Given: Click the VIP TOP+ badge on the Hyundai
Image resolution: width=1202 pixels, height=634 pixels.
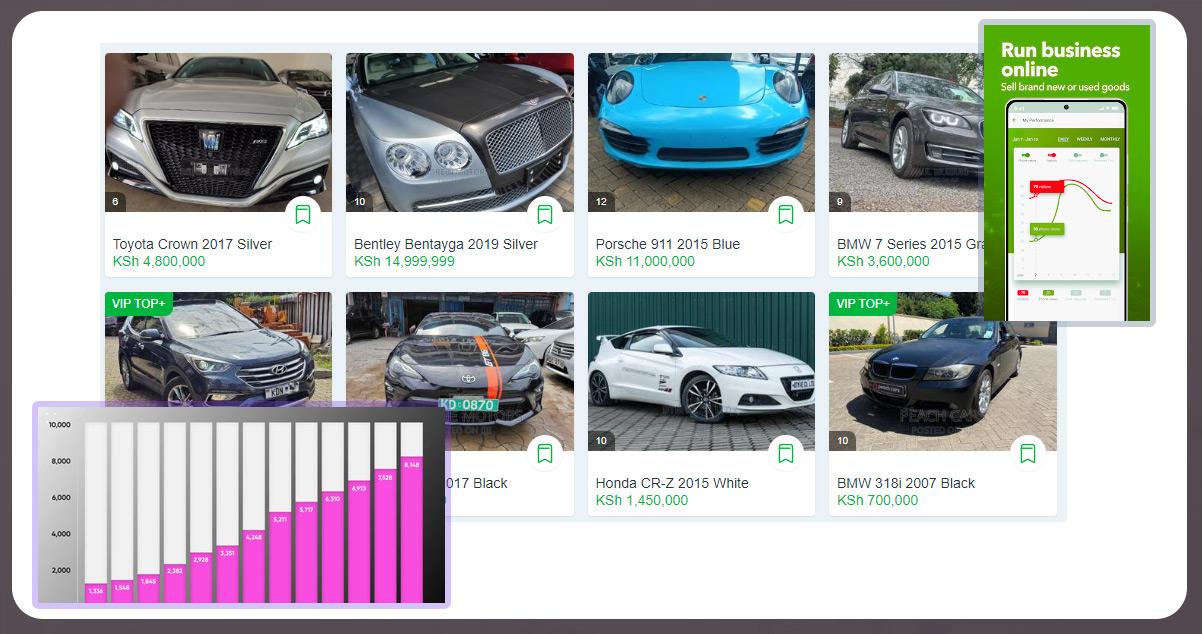Looking at the screenshot, I should [139, 303].
